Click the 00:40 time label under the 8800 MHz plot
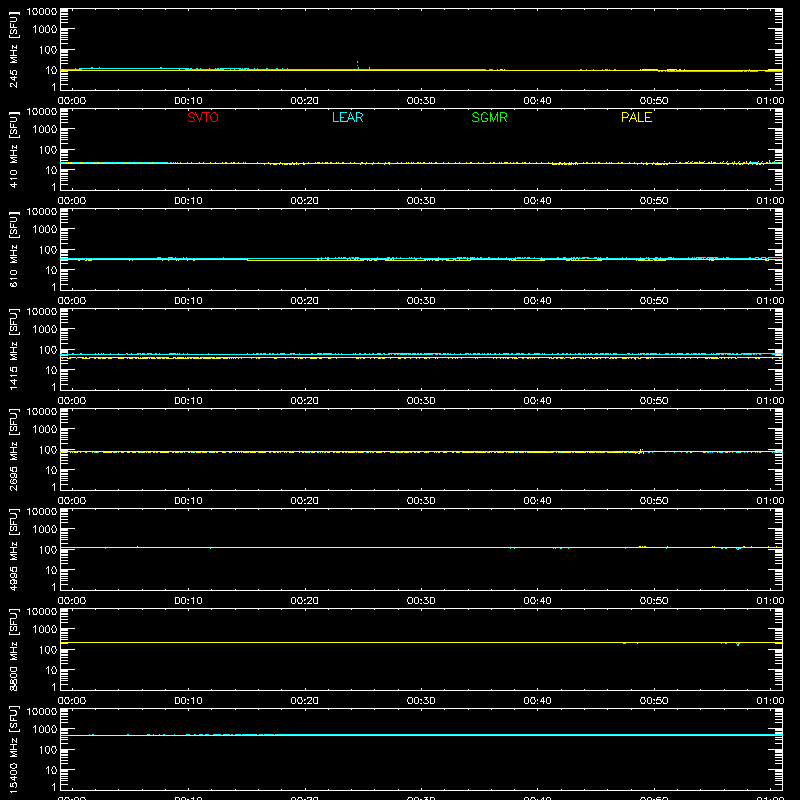800x800 pixels. pyautogui.click(x=537, y=701)
